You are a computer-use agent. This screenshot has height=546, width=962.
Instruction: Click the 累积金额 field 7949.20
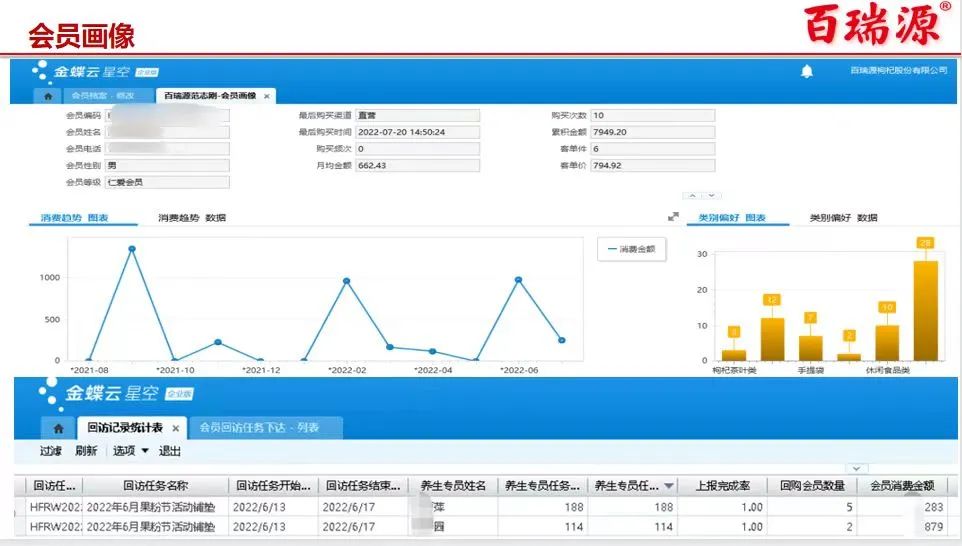[x=653, y=132]
